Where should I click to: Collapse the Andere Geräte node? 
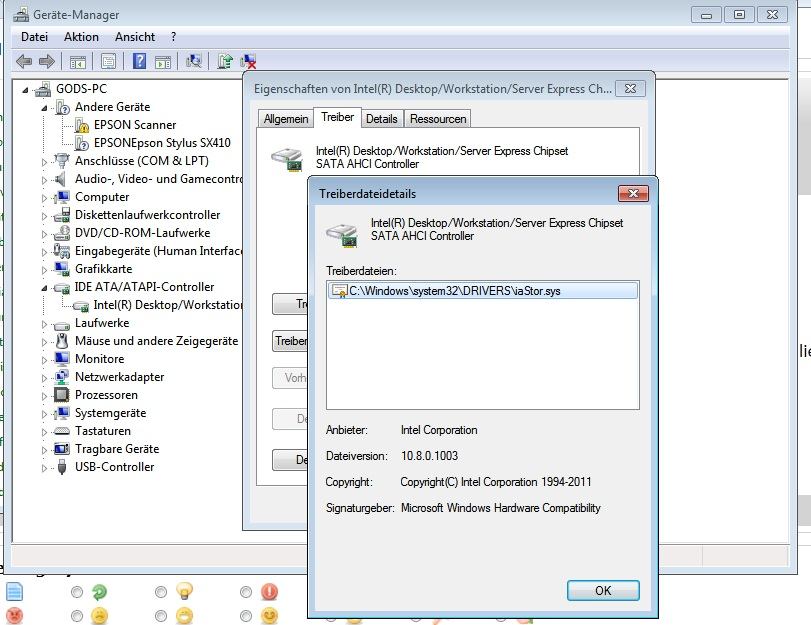click(x=44, y=108)
